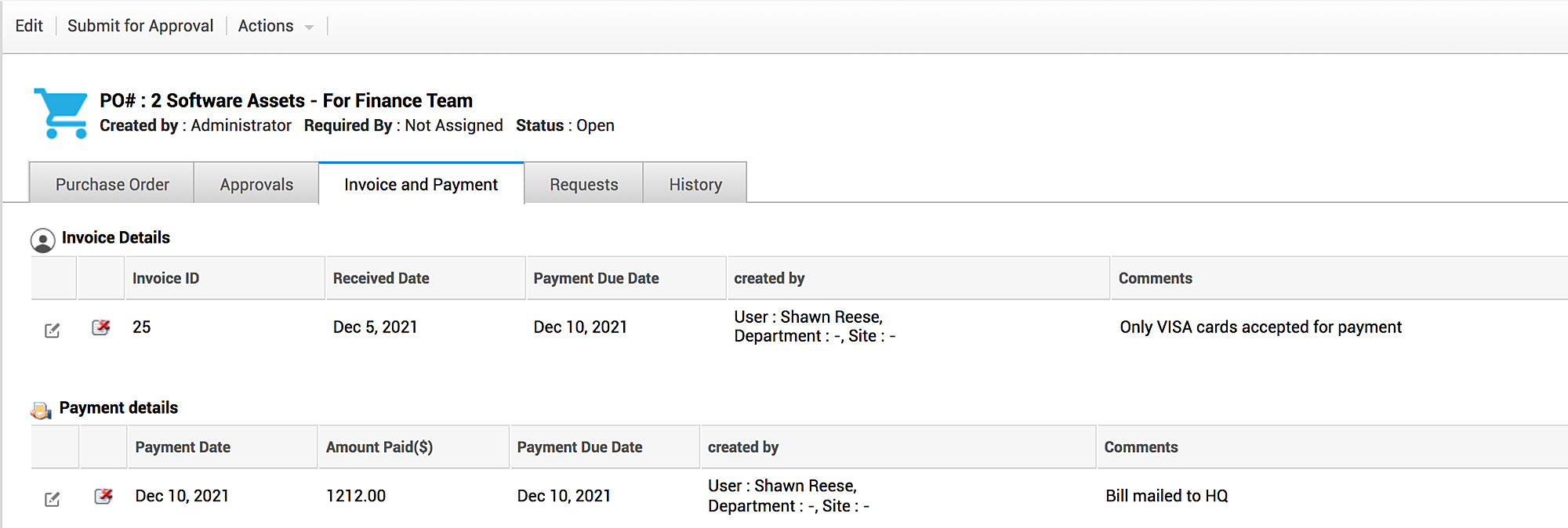Expand the Actions dropdown arrow

coord(309,27)
